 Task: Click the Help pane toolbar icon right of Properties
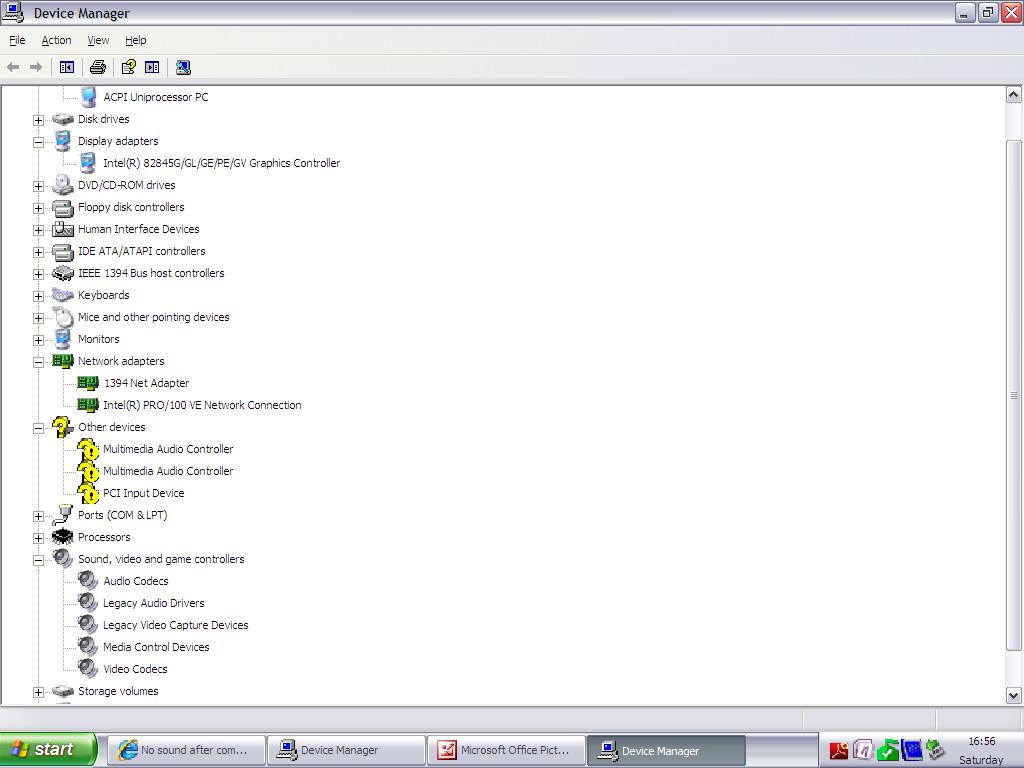coord(152,67)
